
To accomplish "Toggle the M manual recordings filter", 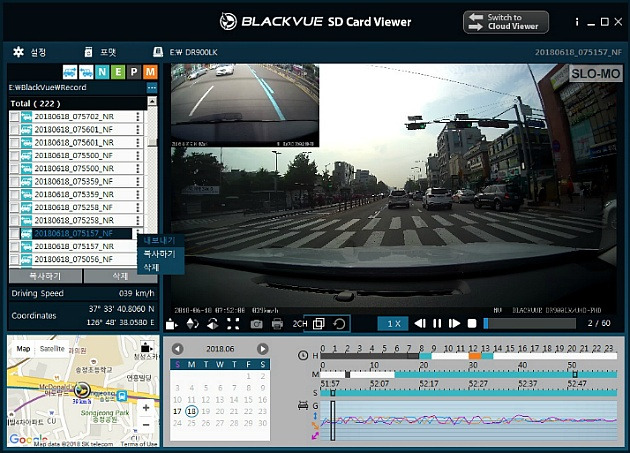I will point(150,72).
